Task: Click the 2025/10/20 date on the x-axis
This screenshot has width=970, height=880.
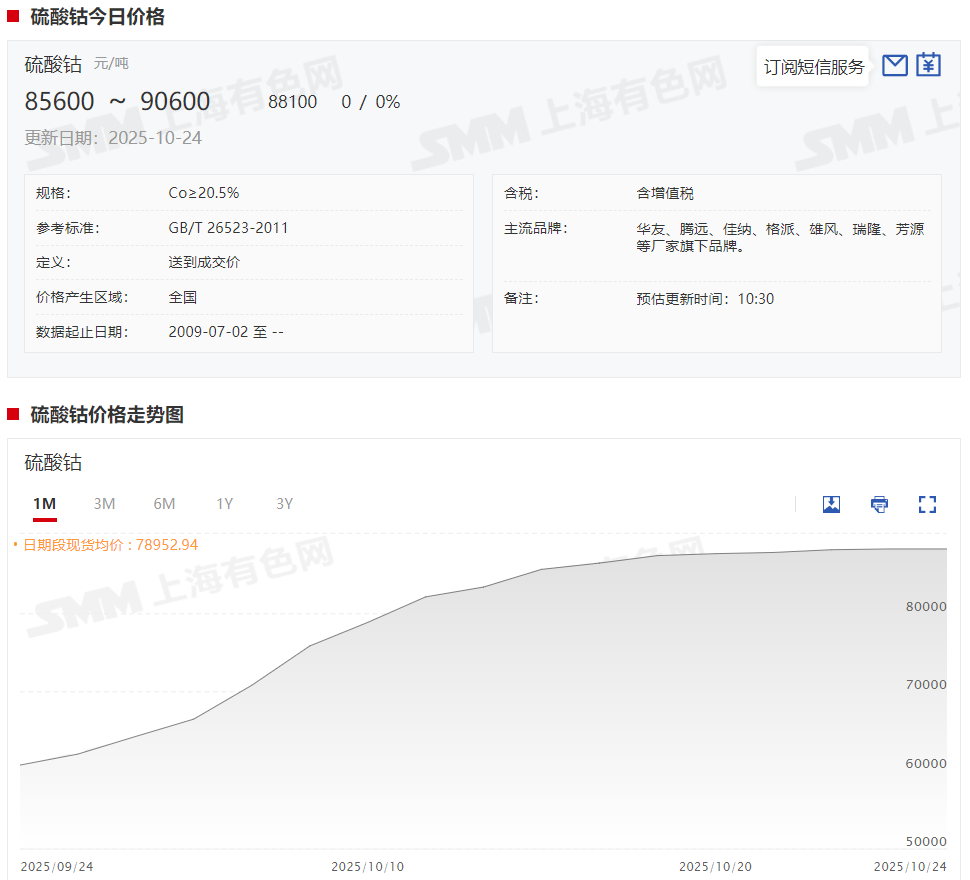Action: (715, 866)
